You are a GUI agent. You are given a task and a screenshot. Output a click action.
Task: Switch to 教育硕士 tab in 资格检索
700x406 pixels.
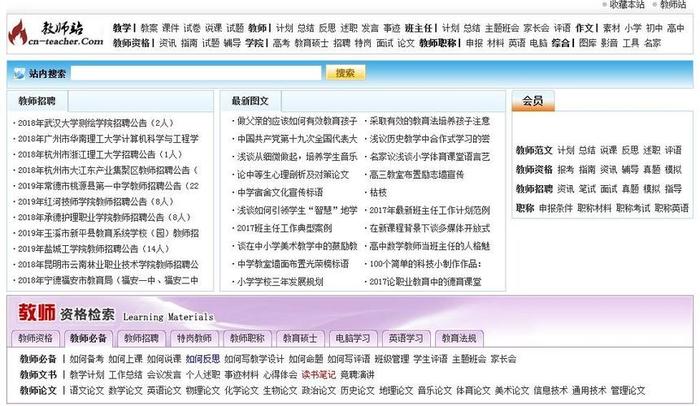click(300, 339)
